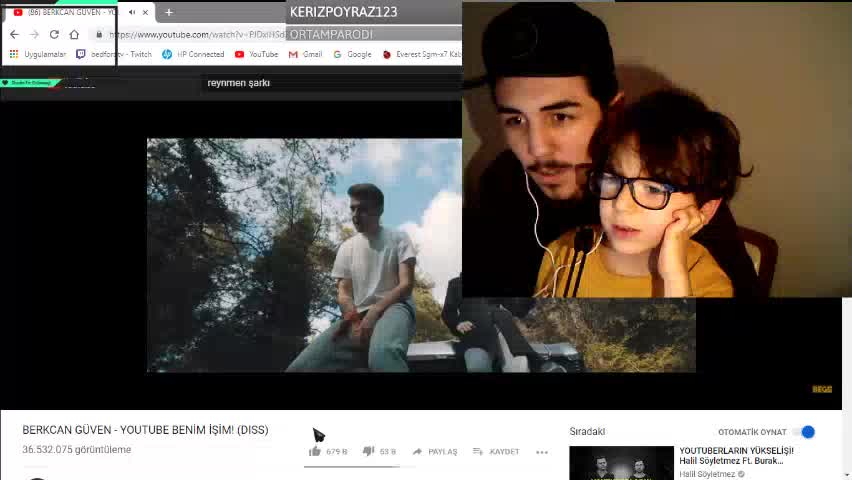The image size is (852, 480).
Task: Open the Everest Sgm-x7 bookmark
Action: coord(422,54)
